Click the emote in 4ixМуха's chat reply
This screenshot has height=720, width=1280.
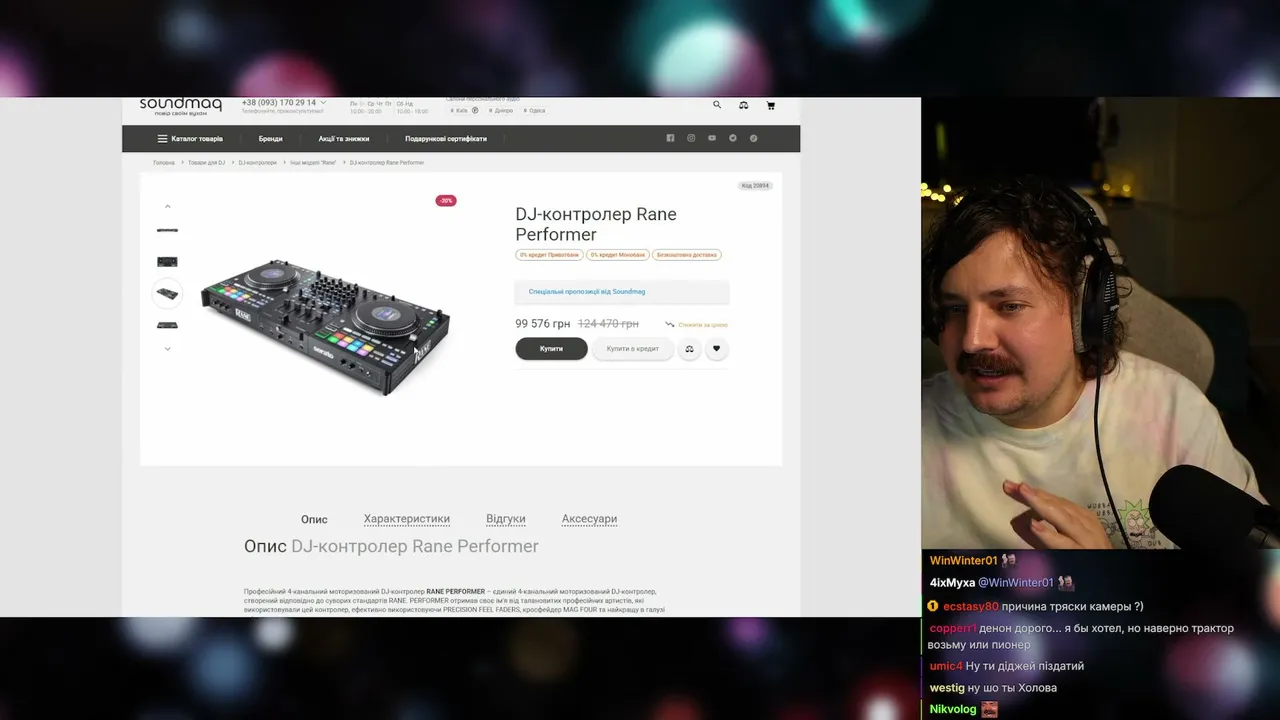tap(1067, 583)
